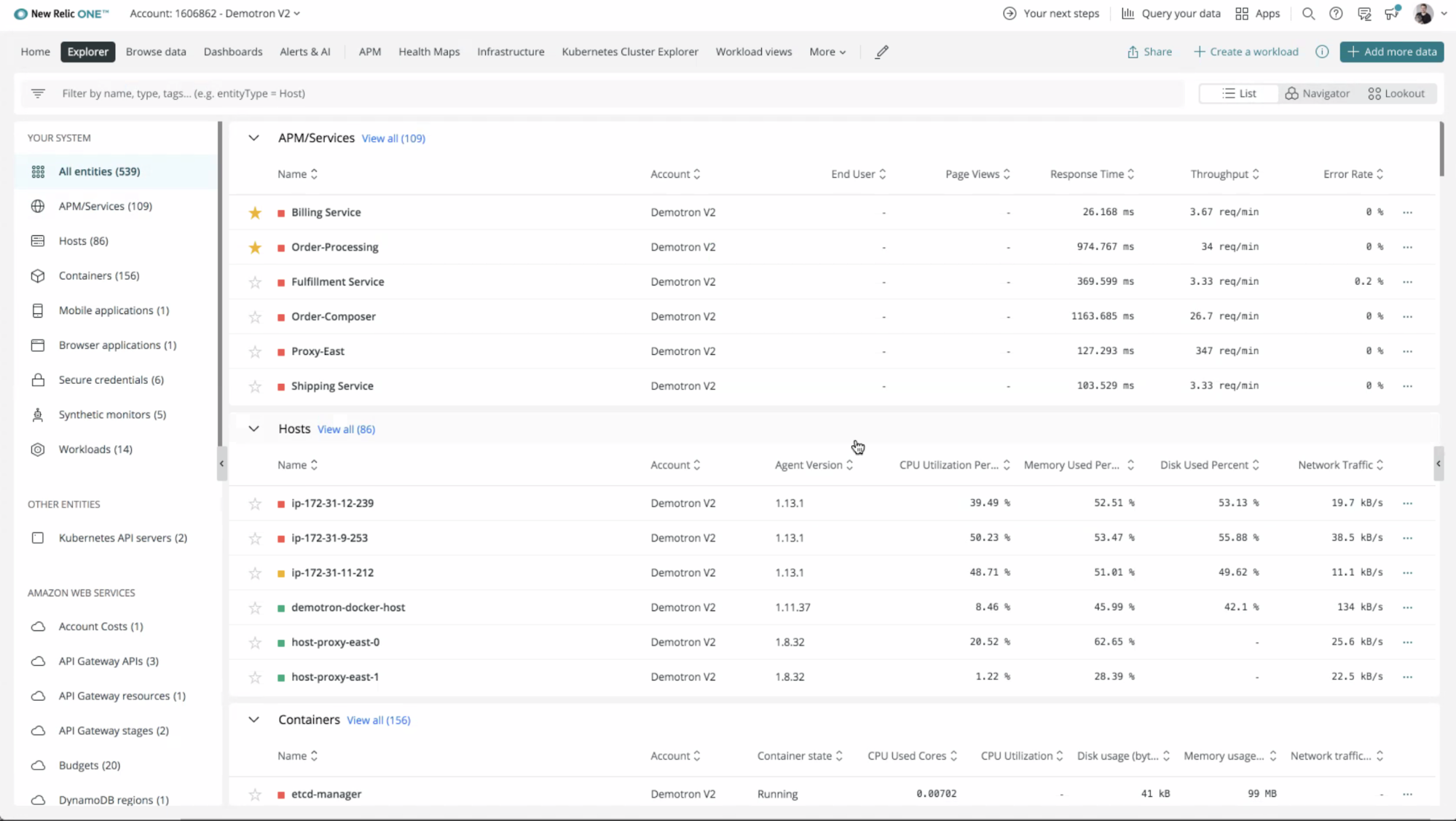Screen dimensions: 1456x821
Task: Unfavorite the Order-Processing star
Action: click(x=255, y=248)
